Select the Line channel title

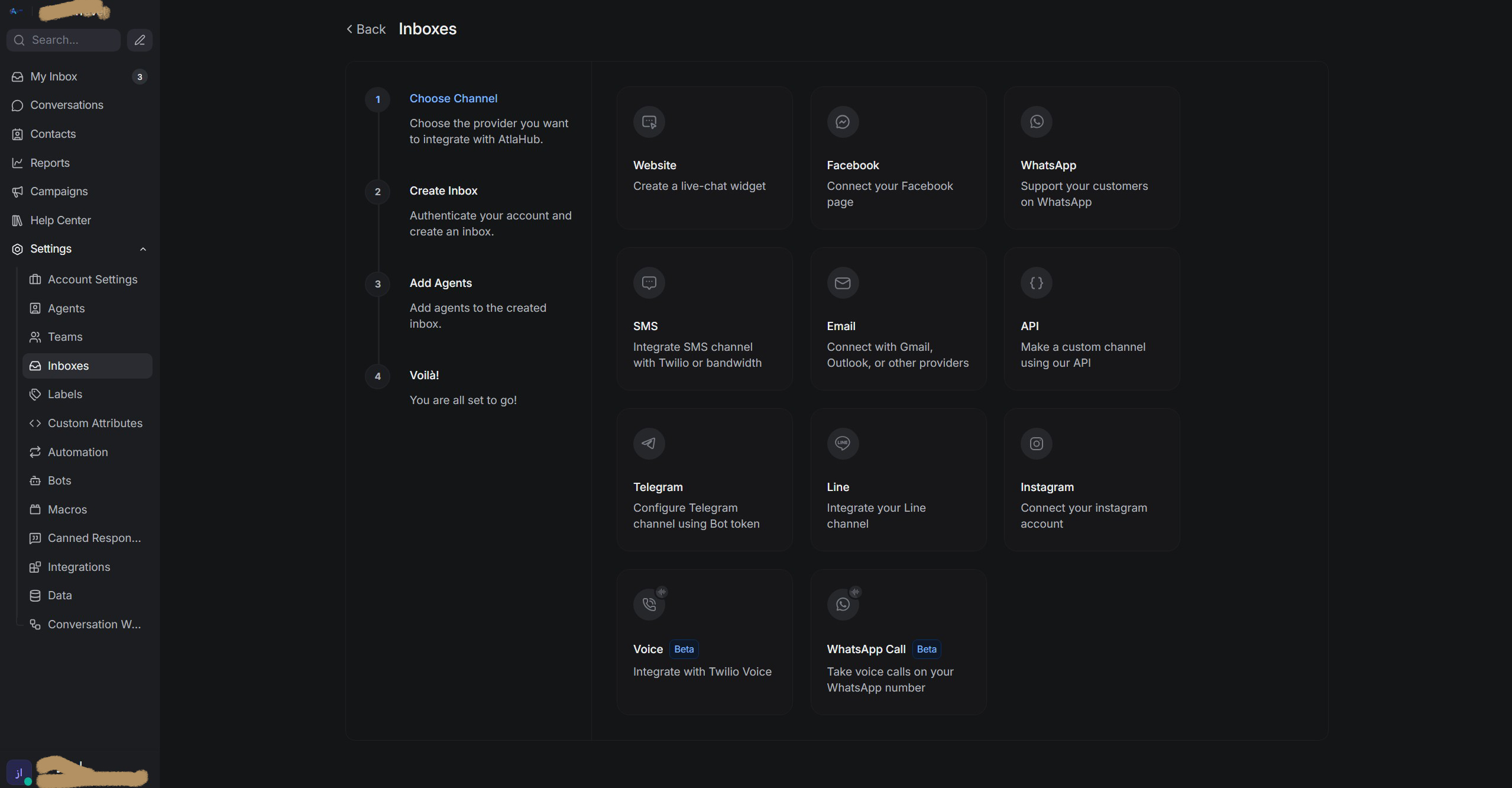pos(837,487)
